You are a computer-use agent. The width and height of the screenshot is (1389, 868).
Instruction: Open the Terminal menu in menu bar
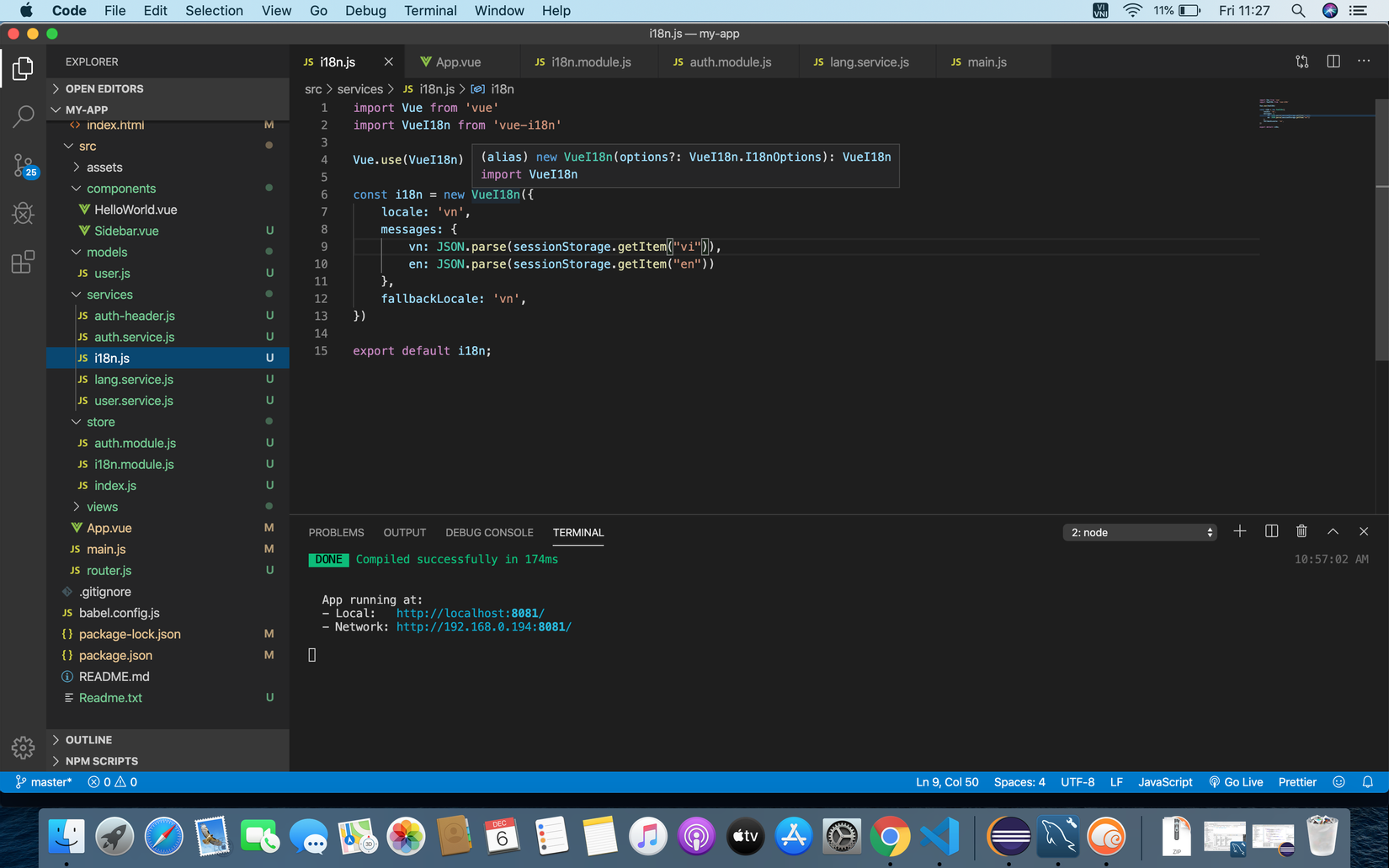[x=429, y=11]
